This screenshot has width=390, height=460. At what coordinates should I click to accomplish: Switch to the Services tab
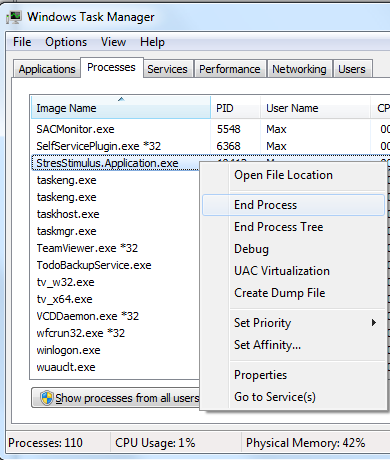167,69
